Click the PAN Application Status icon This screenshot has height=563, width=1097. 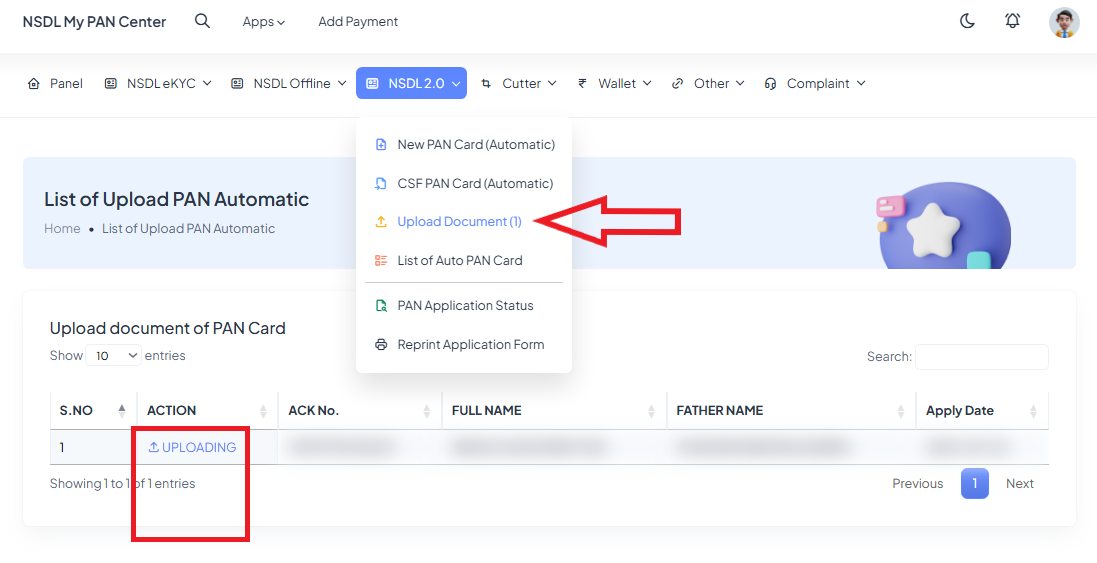click(381, 306)
